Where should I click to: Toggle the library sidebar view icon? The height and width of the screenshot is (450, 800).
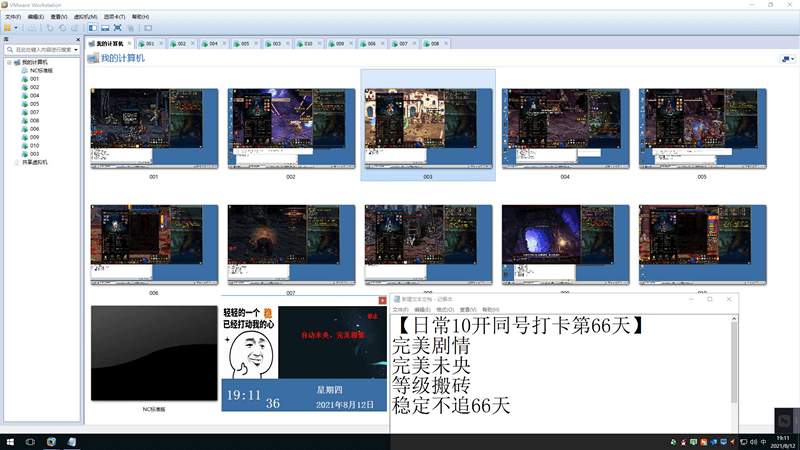tap(92, 28)
